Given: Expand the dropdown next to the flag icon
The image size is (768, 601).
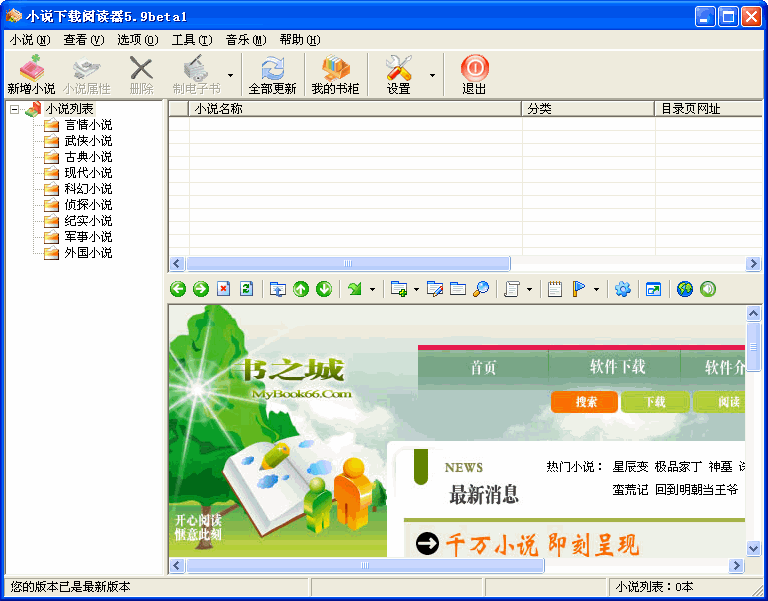Looking at the screenshot, I should [596, 290].
